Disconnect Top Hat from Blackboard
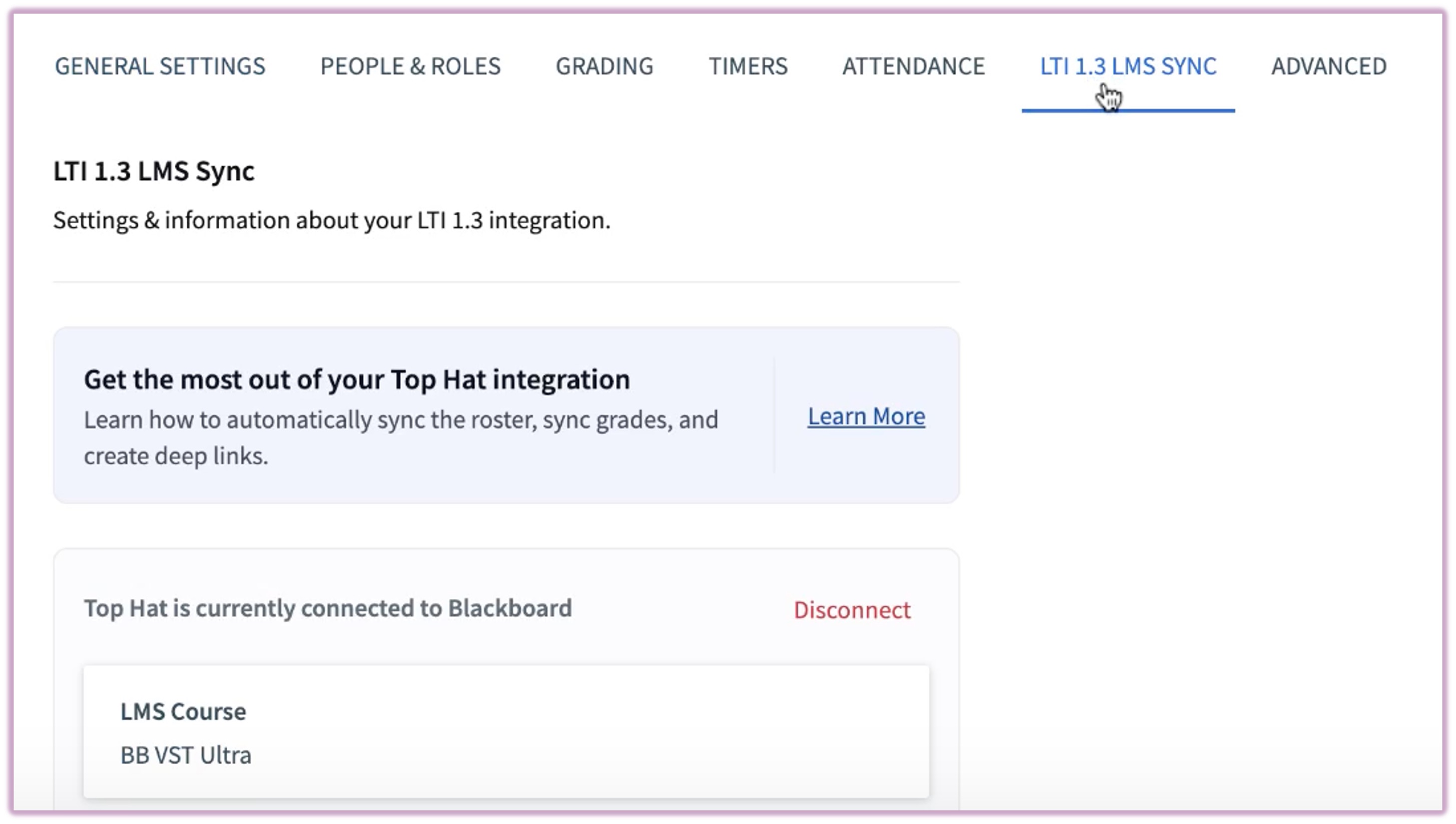The height and width of the screenshot is (824, 1456). pyautogui.click(x=852, y=610)
